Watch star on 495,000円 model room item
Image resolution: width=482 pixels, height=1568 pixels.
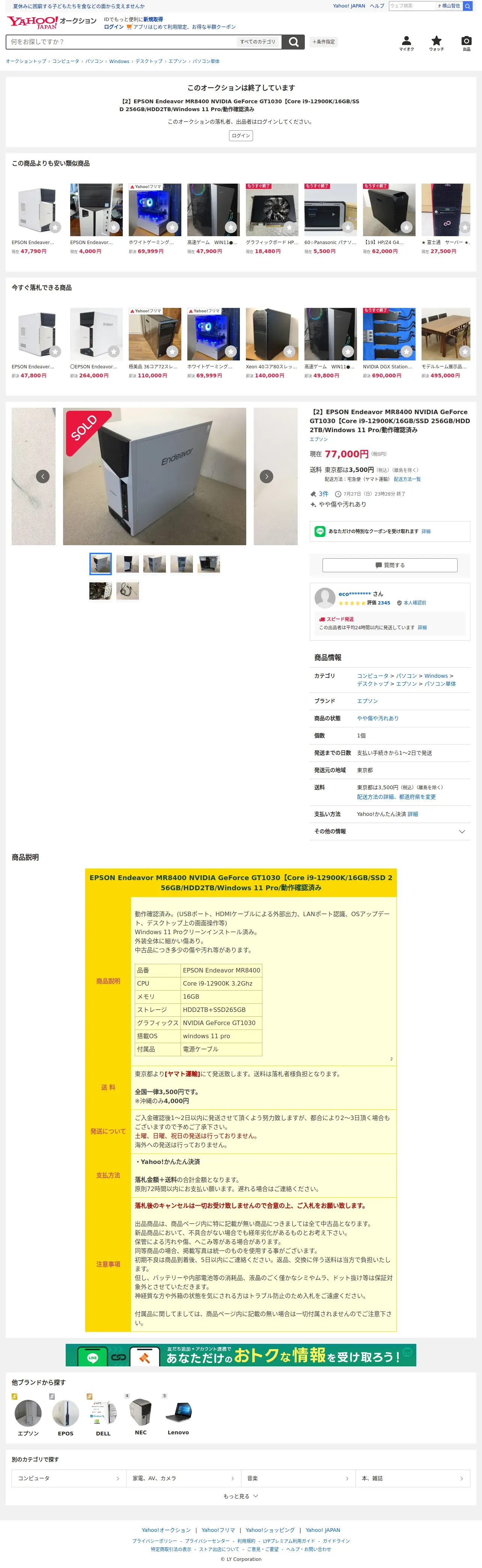point(465,352)
